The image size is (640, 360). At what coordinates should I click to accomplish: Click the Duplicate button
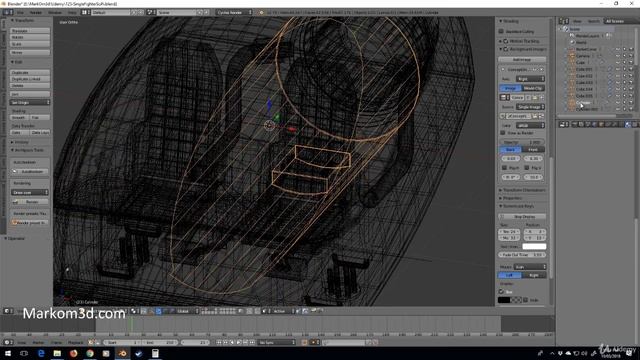[x=30, y=72]
